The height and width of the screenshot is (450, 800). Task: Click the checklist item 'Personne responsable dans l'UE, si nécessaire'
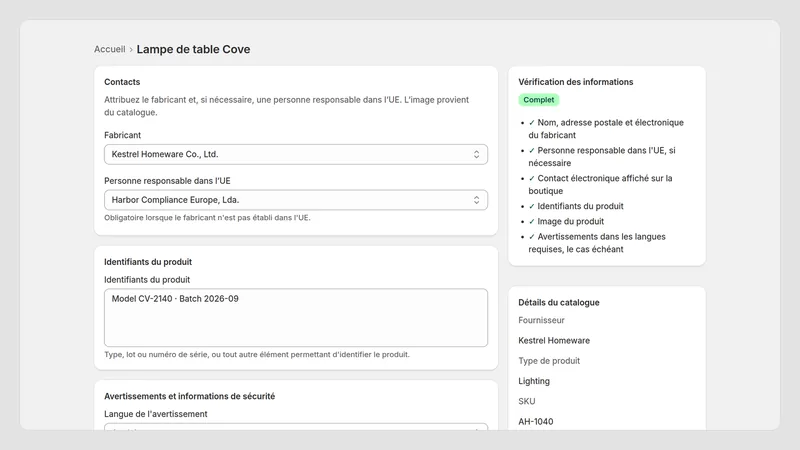point(602,157)
